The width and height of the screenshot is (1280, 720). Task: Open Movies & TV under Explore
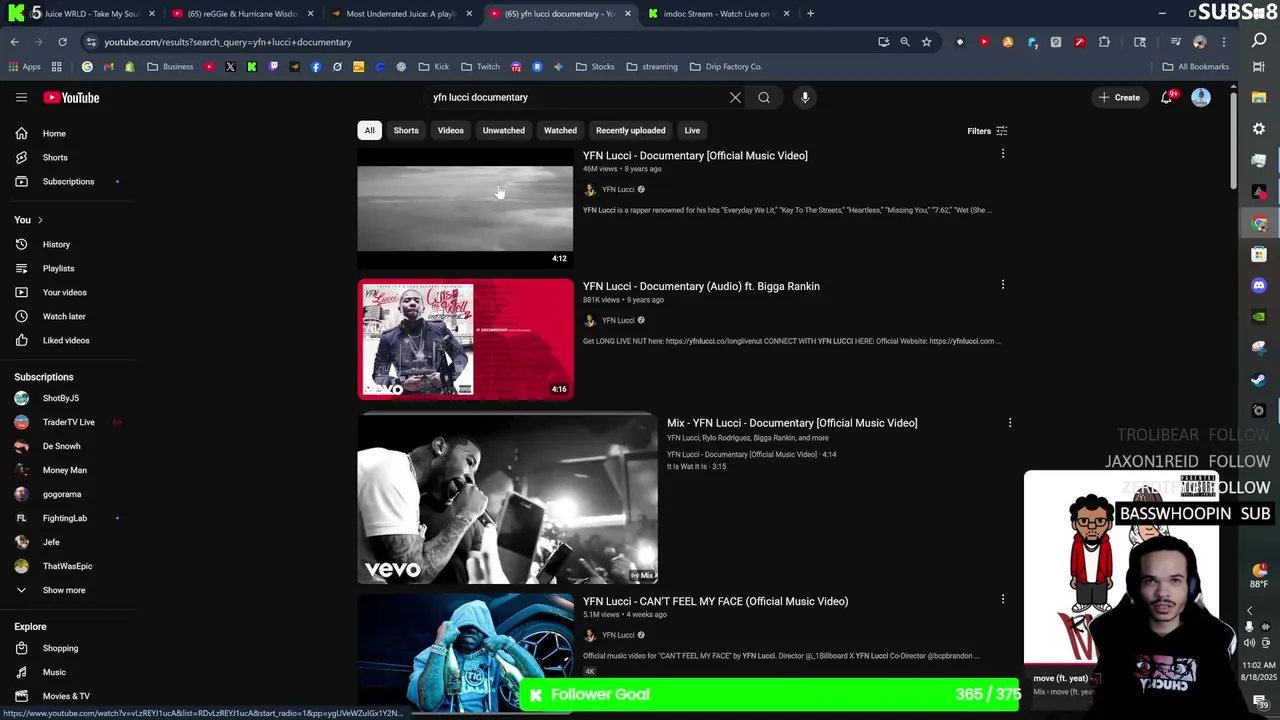tap(66, 696)
